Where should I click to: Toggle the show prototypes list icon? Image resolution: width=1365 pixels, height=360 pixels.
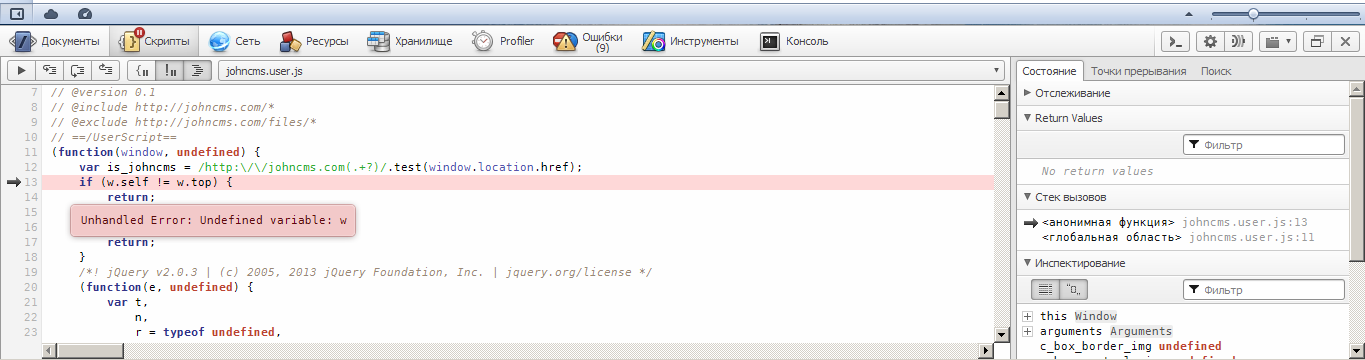(1045, 290)
